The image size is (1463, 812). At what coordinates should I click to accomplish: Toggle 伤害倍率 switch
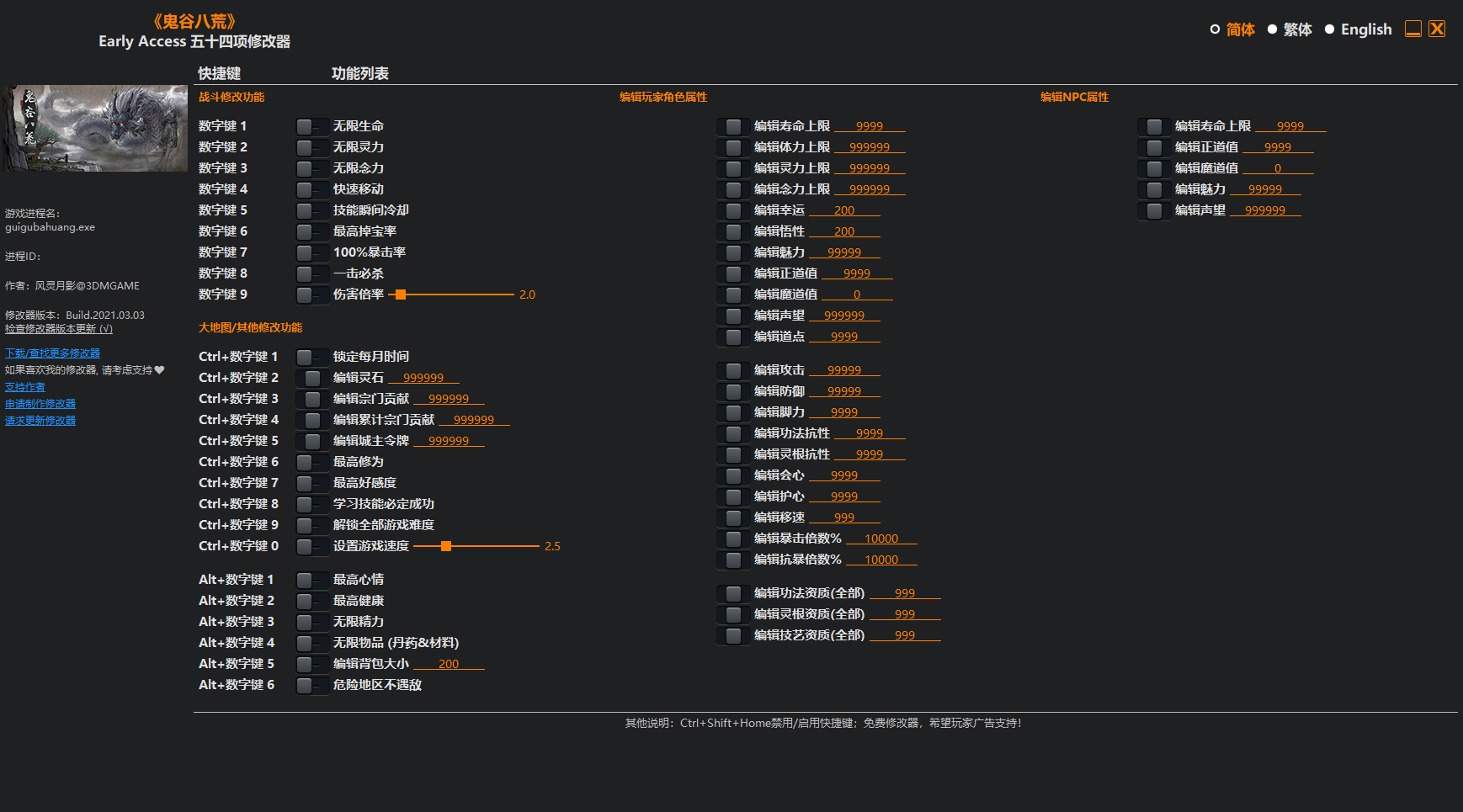(311, 295)
